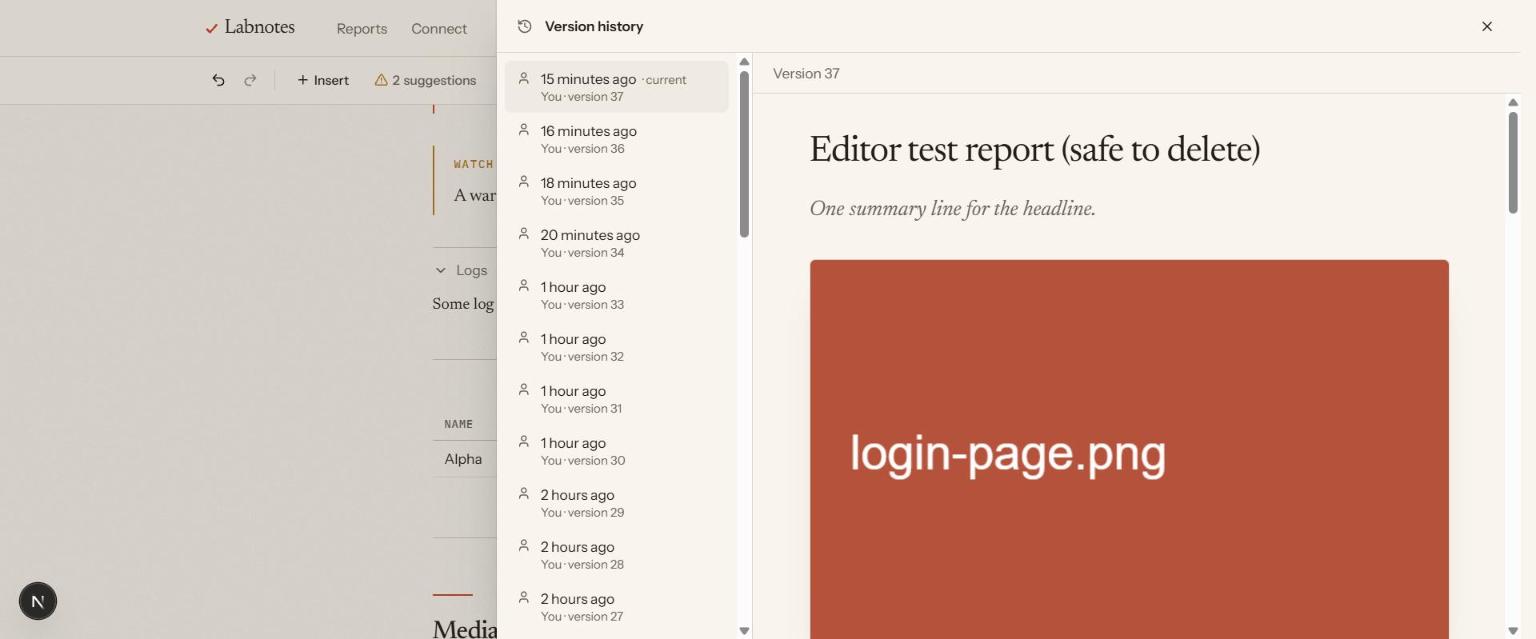Select version 37, the current version
Screen dimensions: 1536x639
pos(617,87)
